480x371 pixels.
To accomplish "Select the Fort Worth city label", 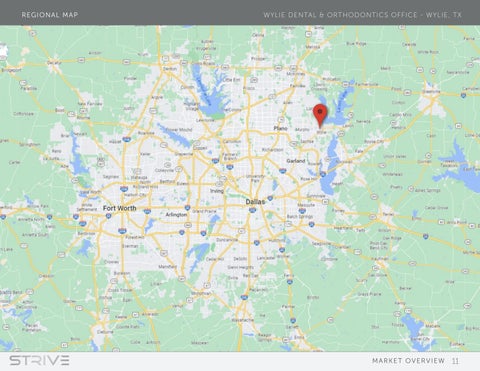I will (119, 208).
